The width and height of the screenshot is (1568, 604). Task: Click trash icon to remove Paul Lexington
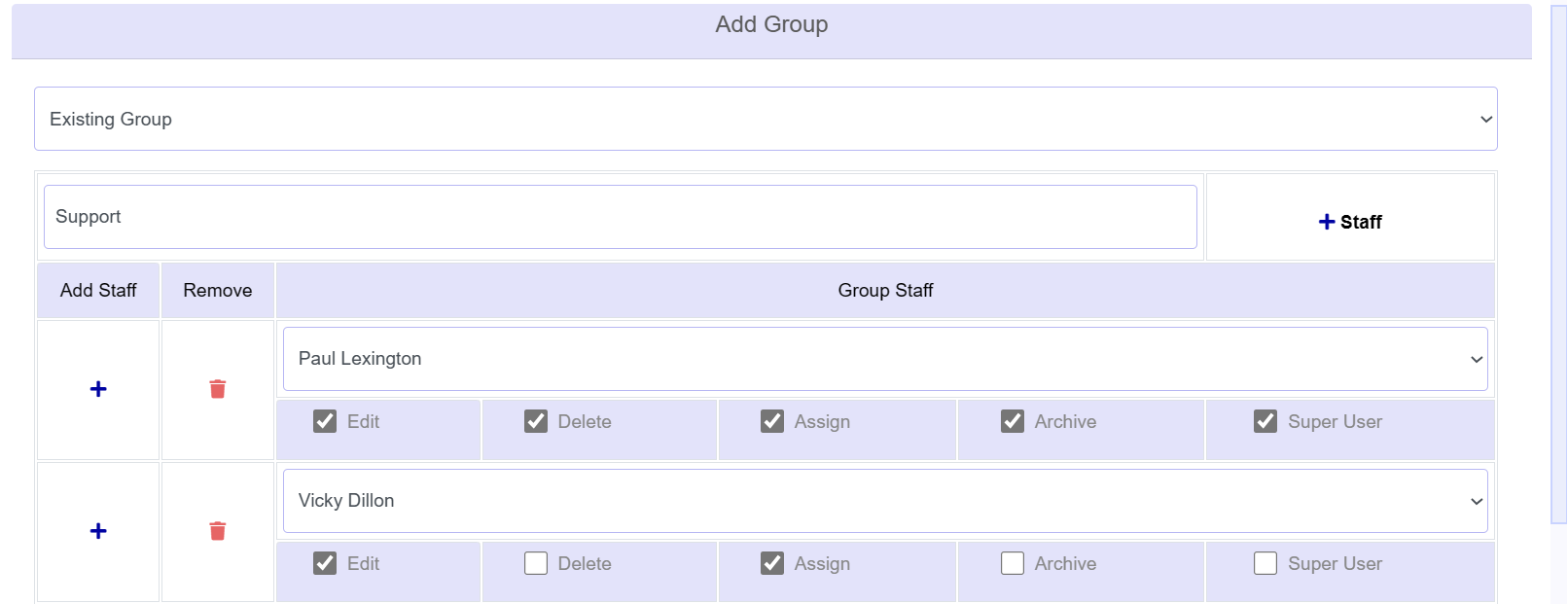[217, 388]
